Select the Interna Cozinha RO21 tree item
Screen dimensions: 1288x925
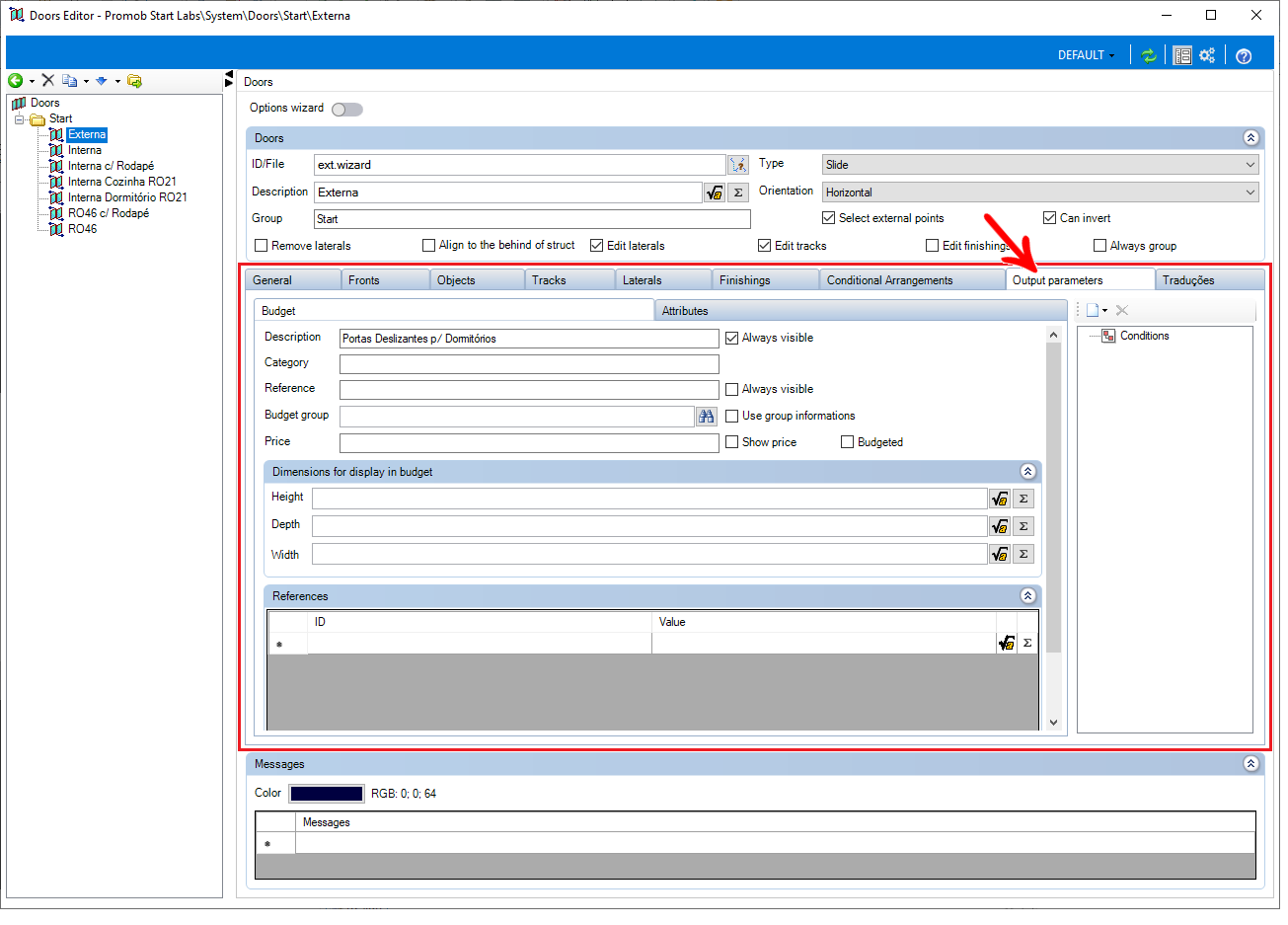tap(122, 182)
